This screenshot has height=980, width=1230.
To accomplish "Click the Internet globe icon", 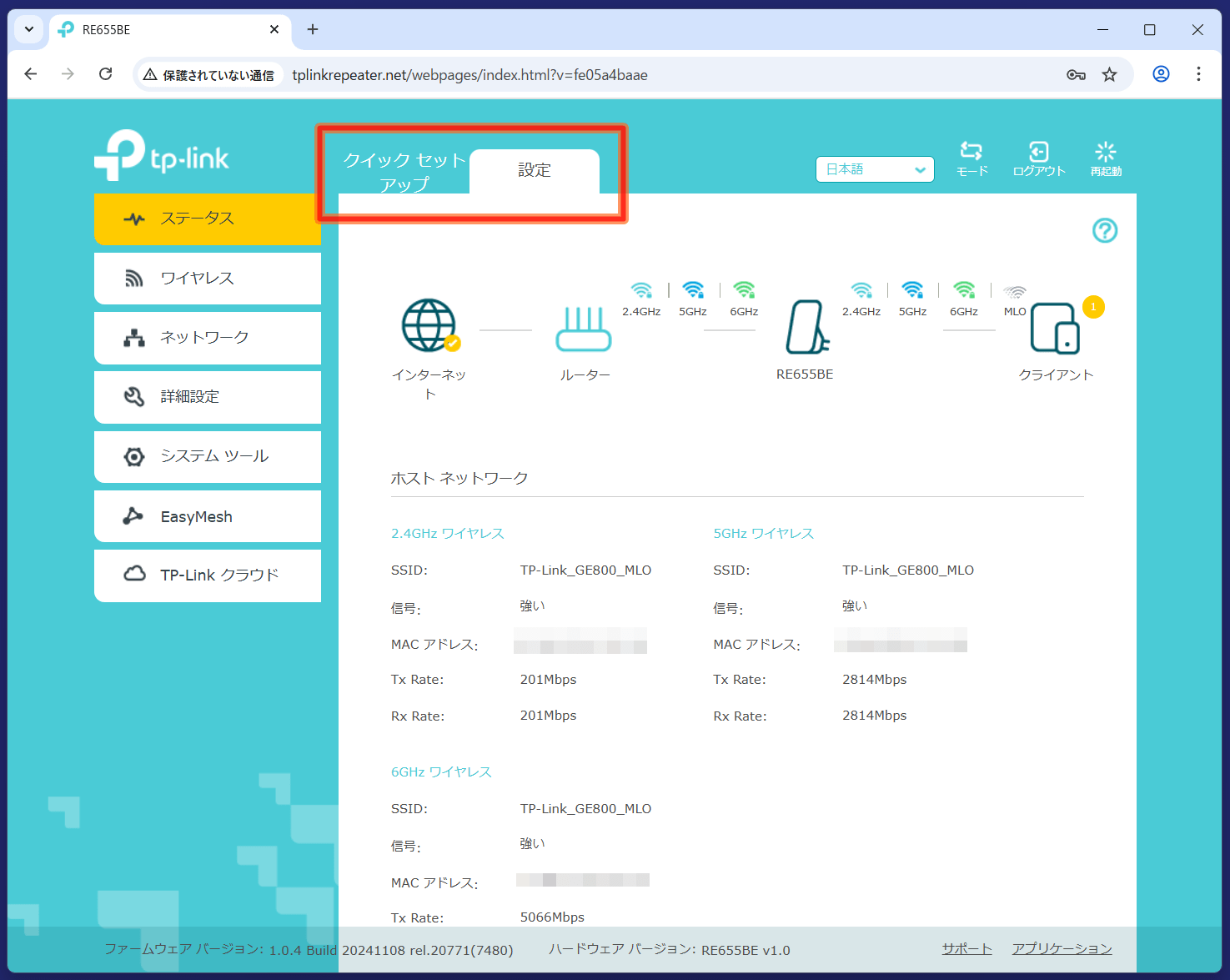I will (x=429, y=326).
